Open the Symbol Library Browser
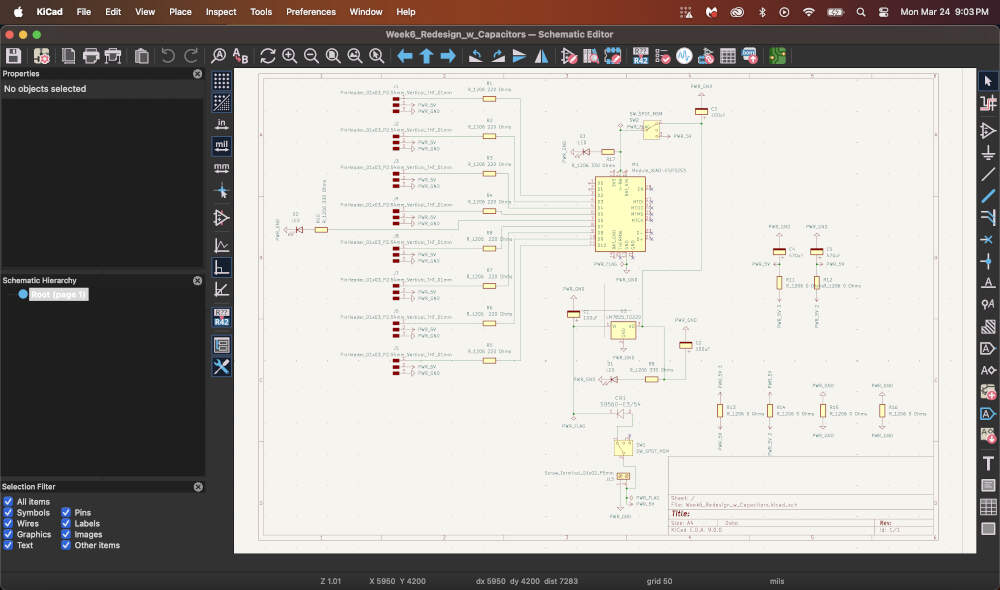 pyautogui.click(x=591, y=56)
